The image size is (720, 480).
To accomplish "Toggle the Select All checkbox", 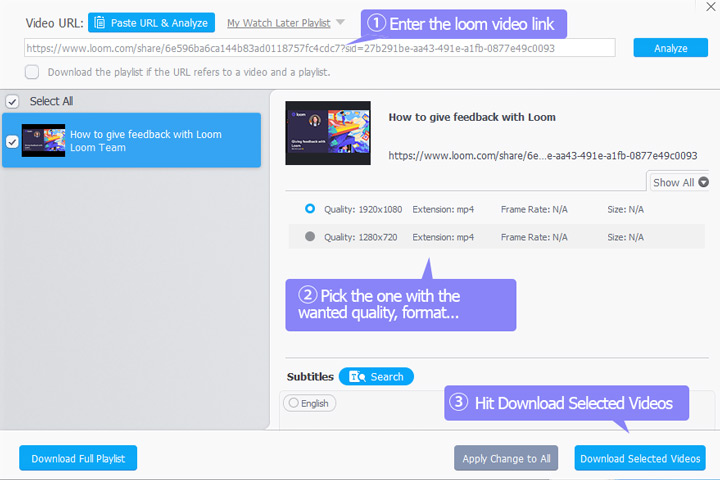I will pos(12,102).
